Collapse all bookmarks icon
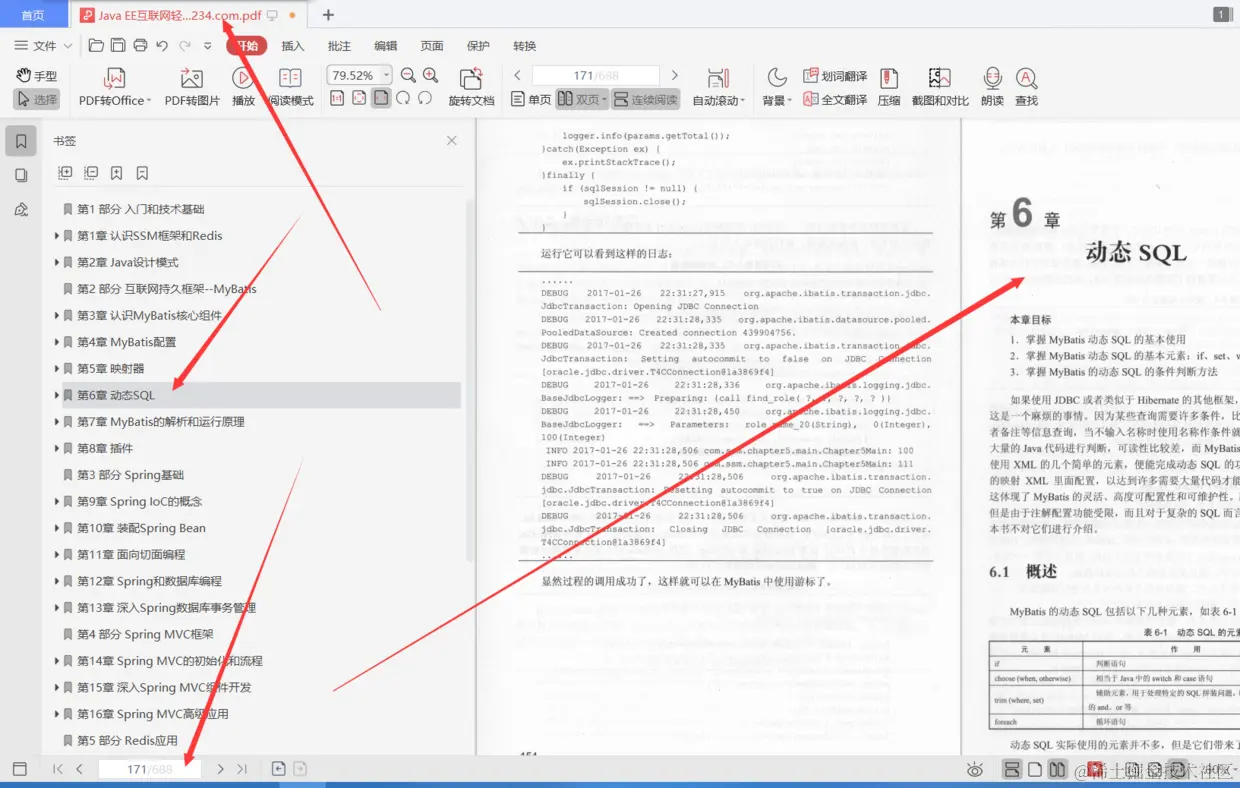Image resolution: width=1240 pixels, height=788 pixels. click(x=91, y=173)
